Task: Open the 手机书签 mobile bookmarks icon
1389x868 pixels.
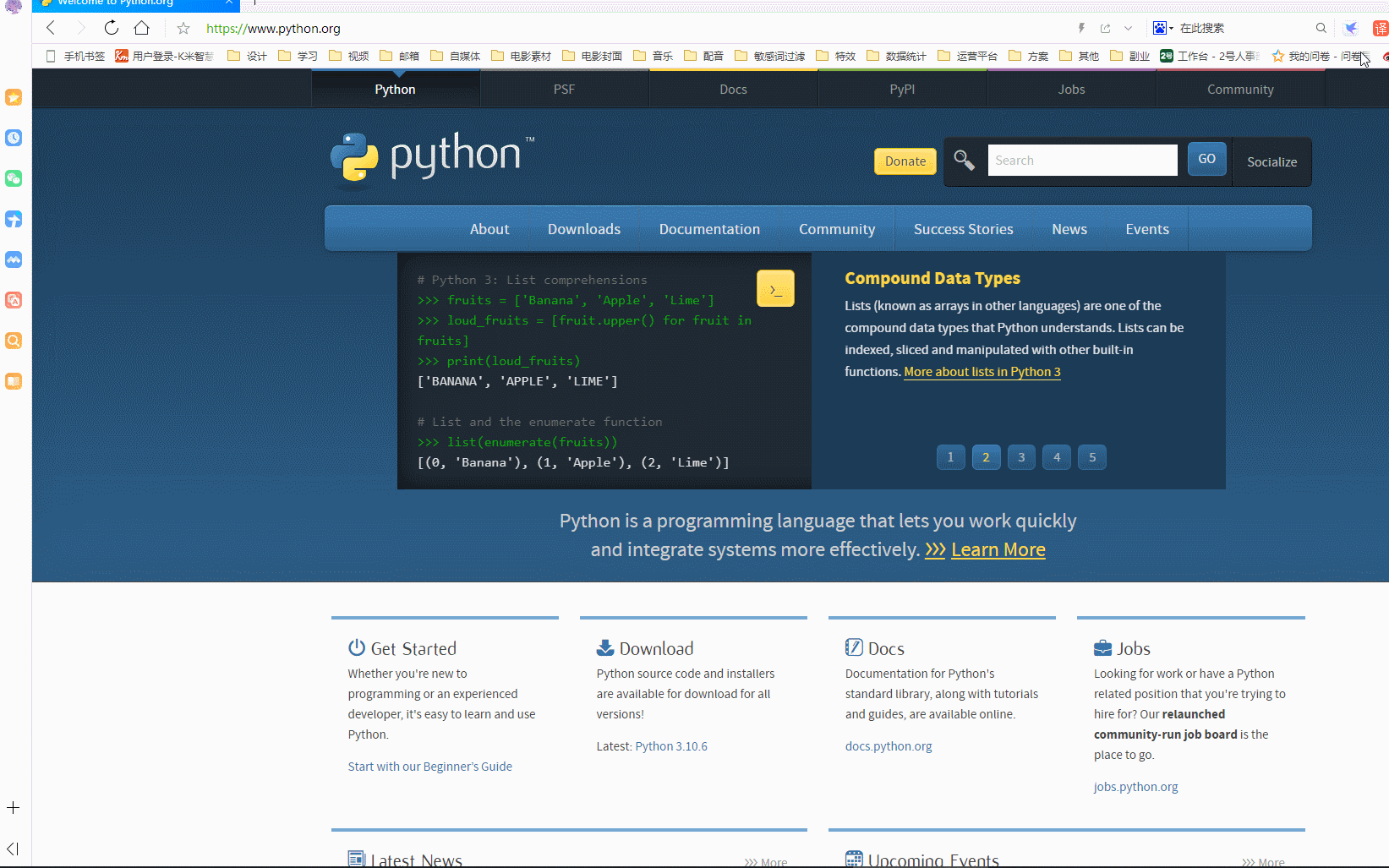Action: click(x=75, y=56)
